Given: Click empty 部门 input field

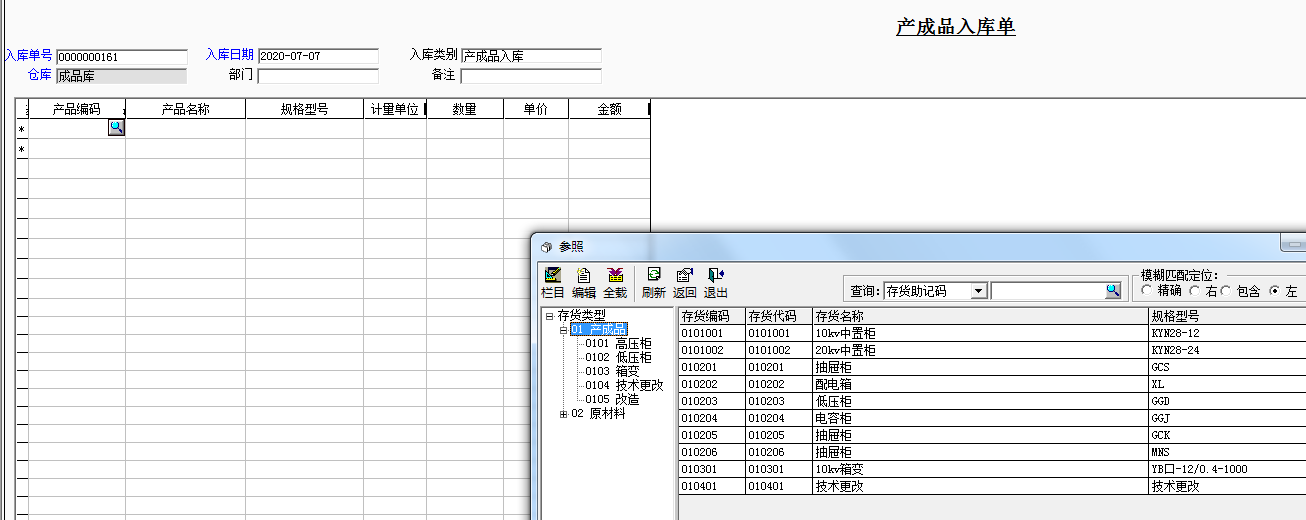Looking at the screenshot, I should 318,76.
